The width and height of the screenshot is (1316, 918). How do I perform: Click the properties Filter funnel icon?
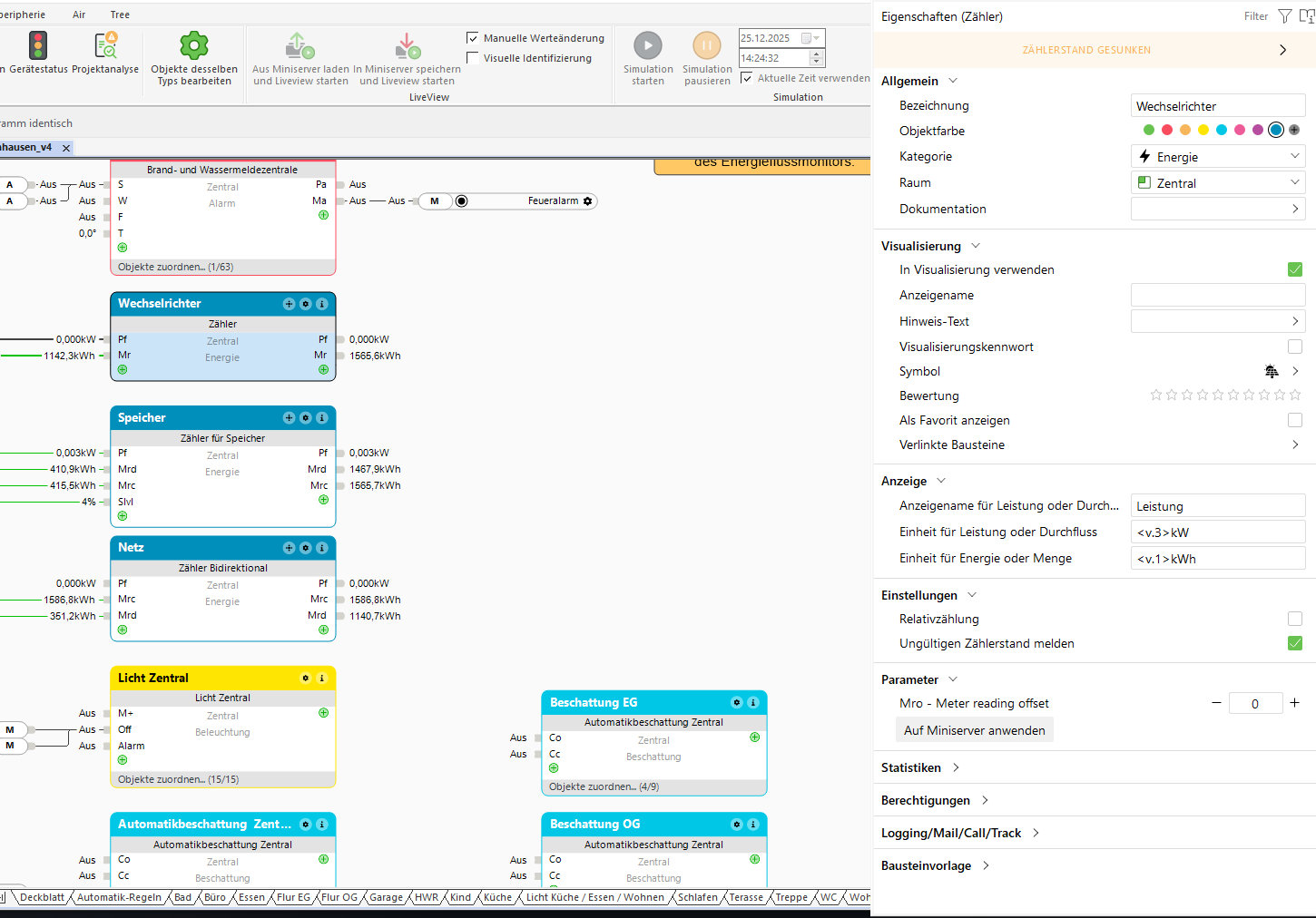coord(1285,16)
